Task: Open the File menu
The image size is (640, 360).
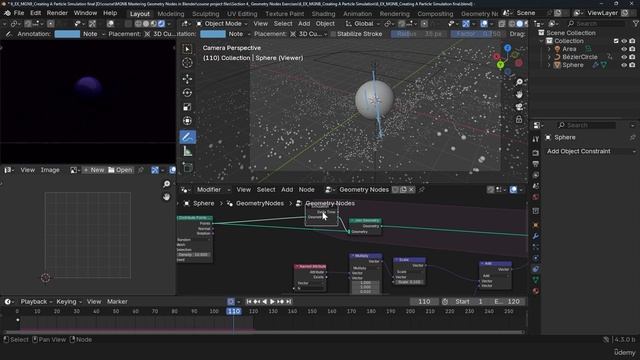Action: click(x=19, y=13)
